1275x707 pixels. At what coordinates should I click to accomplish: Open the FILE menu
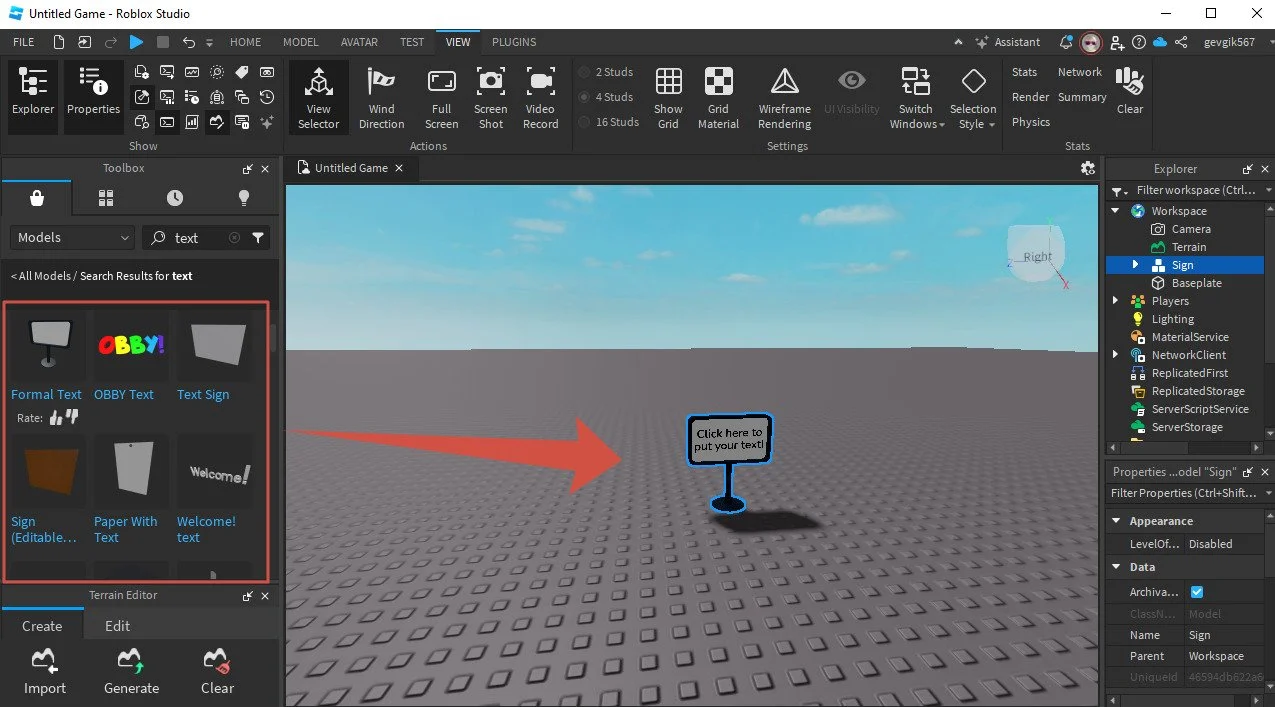click(x=23, y=42)
